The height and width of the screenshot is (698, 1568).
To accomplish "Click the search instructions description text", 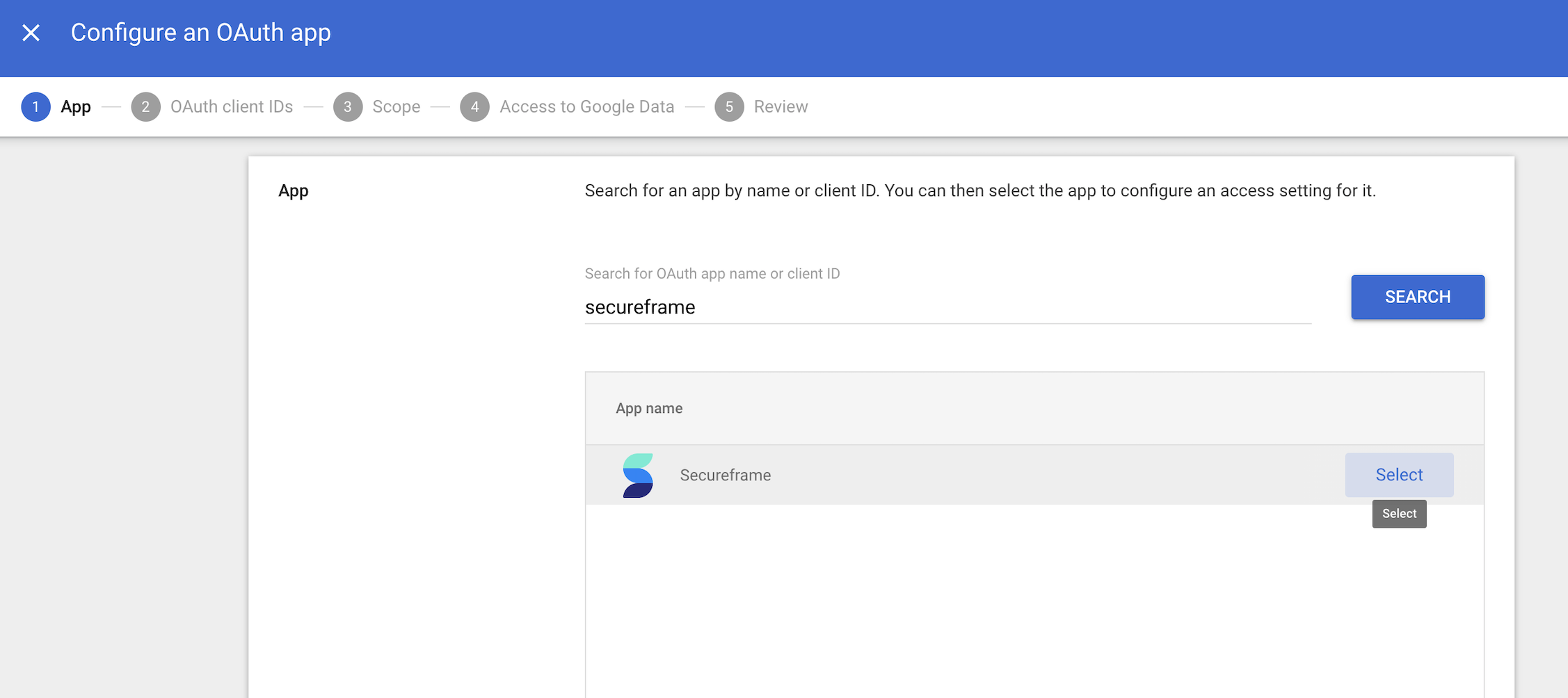I will [x=980, y=191].
